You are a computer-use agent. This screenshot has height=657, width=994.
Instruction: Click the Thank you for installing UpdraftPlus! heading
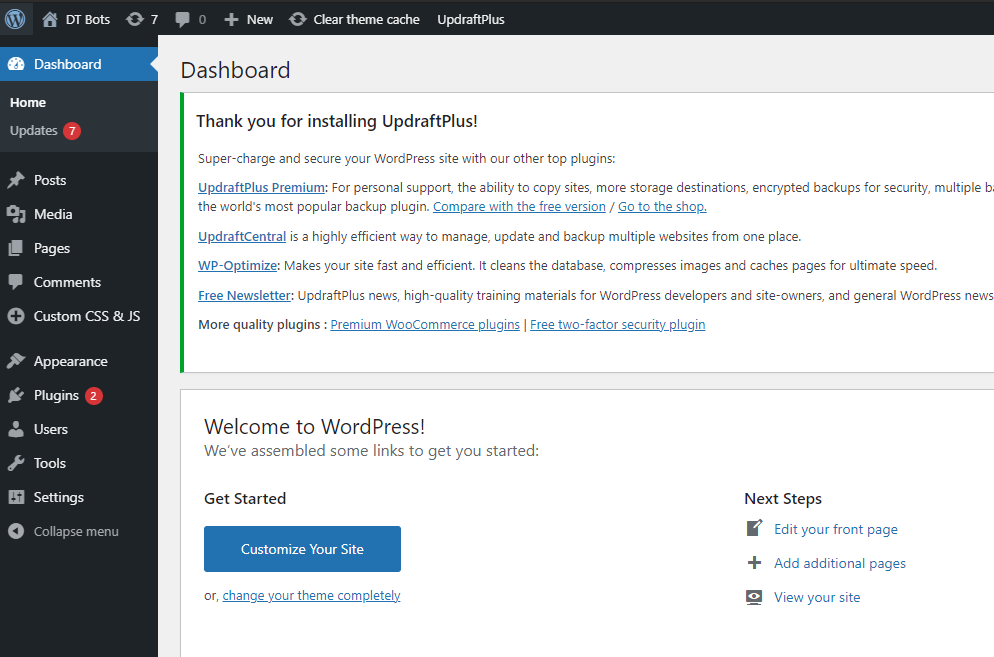[x=337, y=121]
